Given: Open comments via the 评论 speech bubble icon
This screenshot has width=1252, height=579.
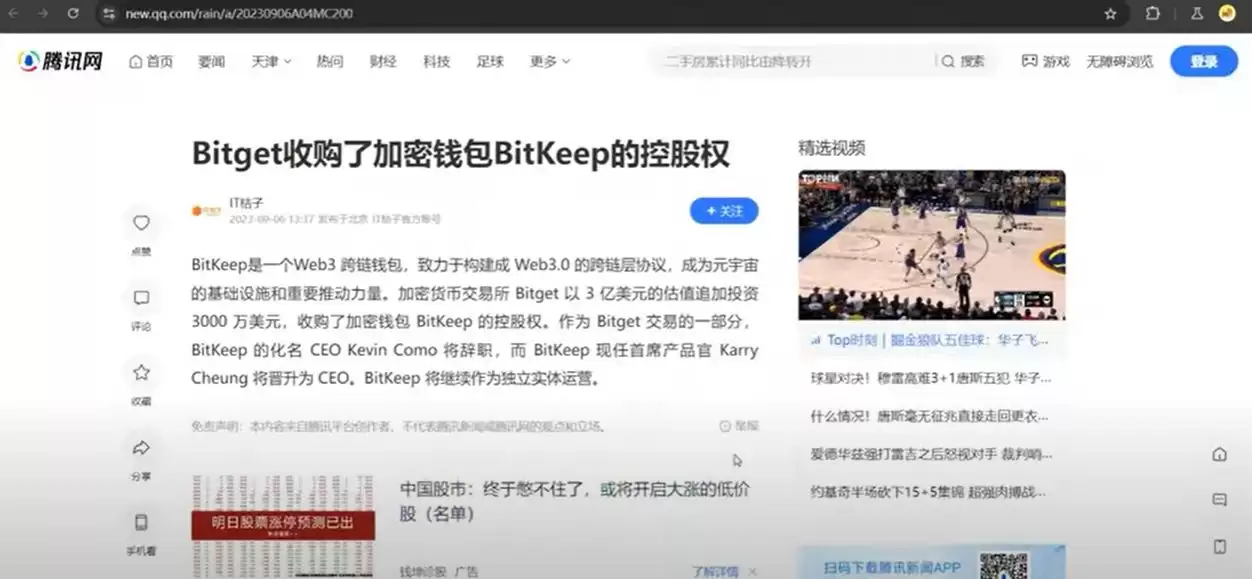Looking at the screenshot, I should (x=141, y=298).
